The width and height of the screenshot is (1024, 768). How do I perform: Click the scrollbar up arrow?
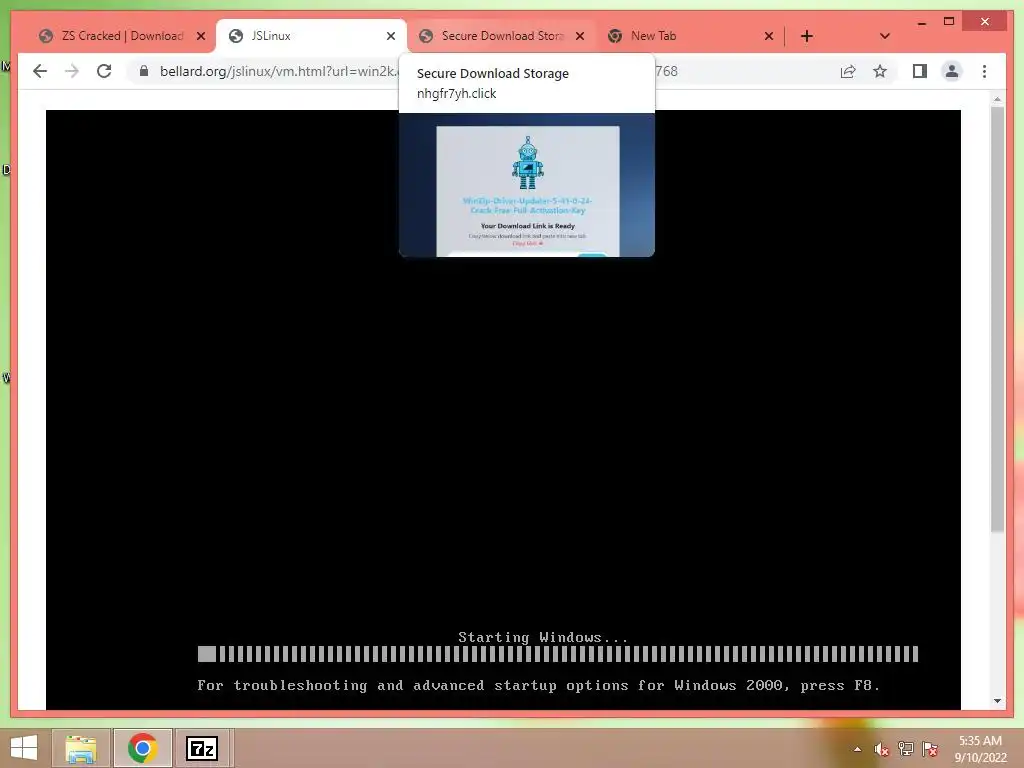point(997,99)
